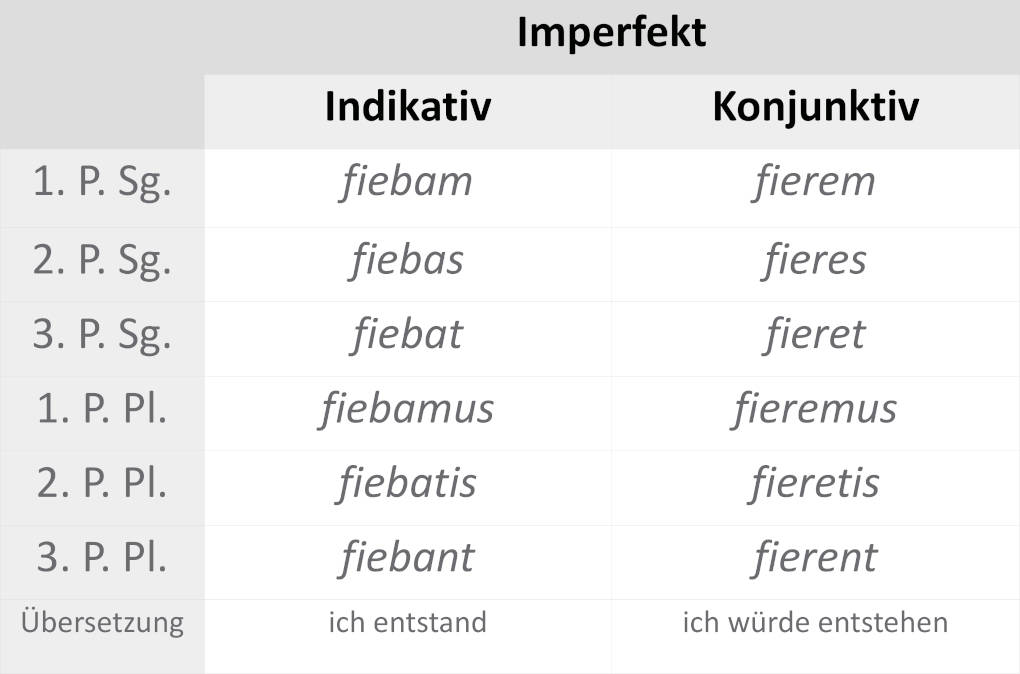Click the form fiebat
This screenshot has height=674, width=1020.
(x=407, y=335)
